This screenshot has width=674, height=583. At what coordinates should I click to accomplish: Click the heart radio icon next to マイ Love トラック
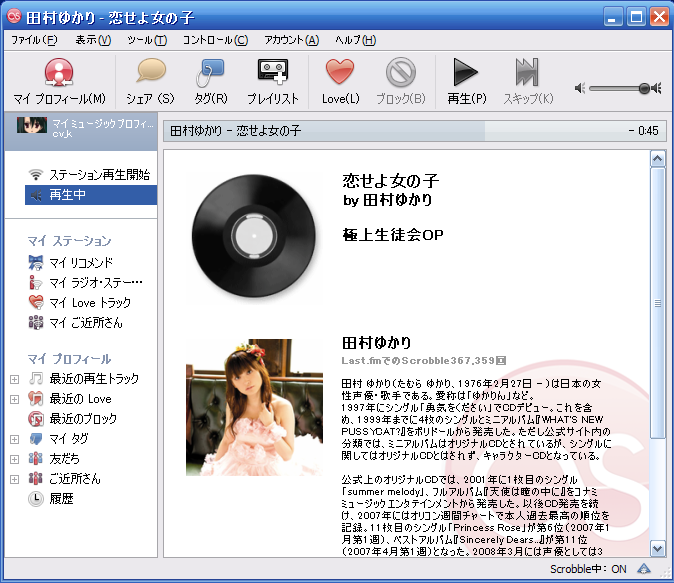tap(36, 303)
